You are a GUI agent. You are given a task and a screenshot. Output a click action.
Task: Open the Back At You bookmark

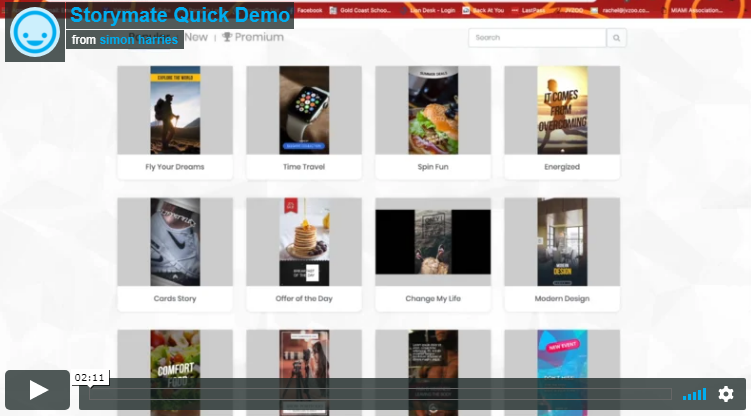pyautogui.click(x=483, y=10)
